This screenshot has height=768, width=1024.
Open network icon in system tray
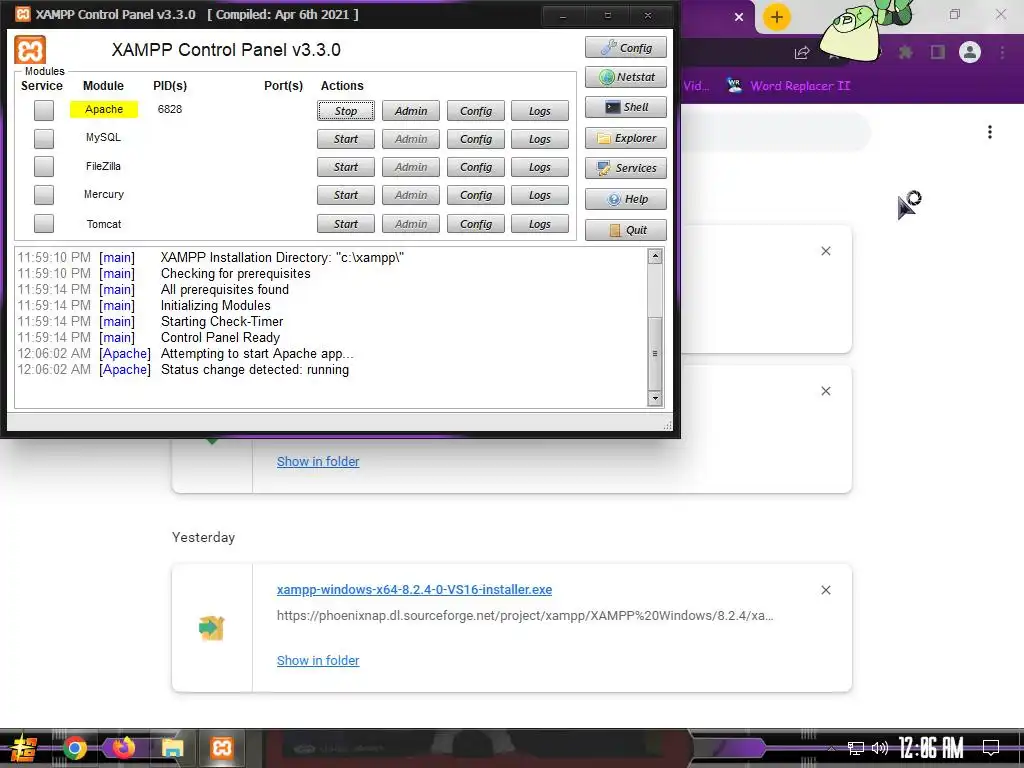856,748
